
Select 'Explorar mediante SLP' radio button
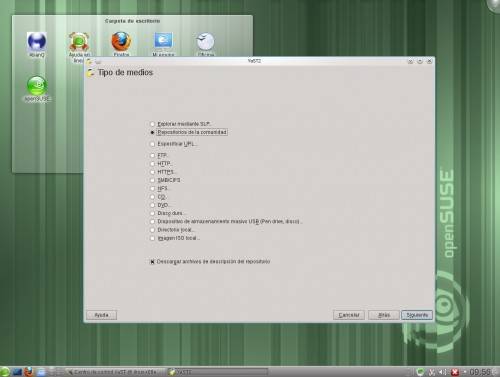(152, 124)
